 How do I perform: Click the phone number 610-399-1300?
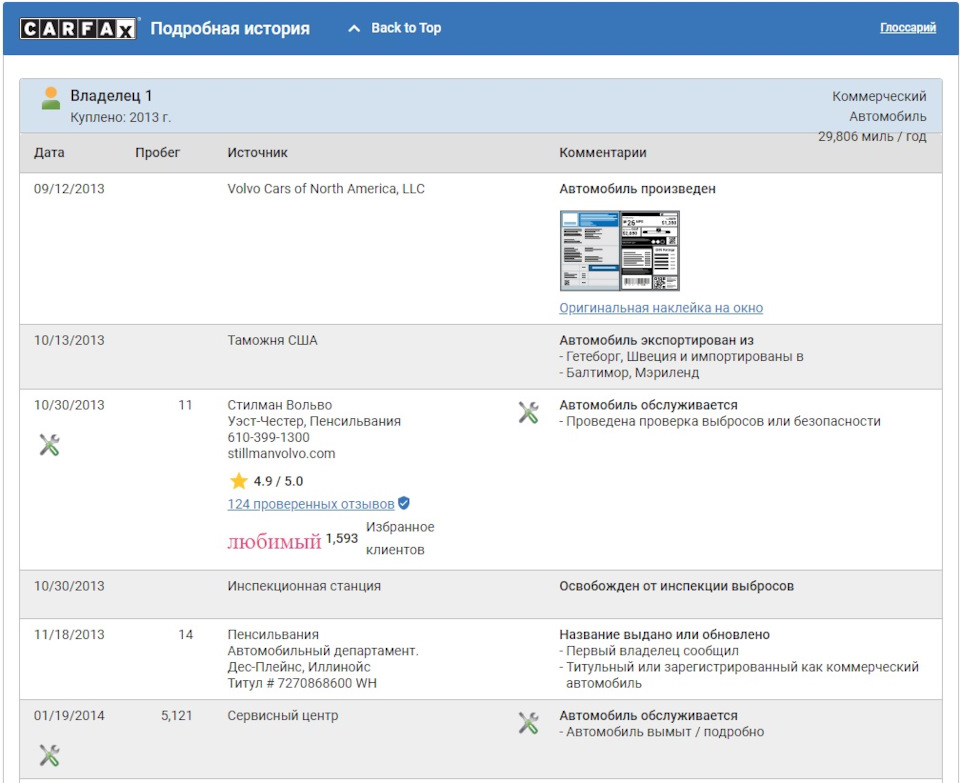[269, 437]
